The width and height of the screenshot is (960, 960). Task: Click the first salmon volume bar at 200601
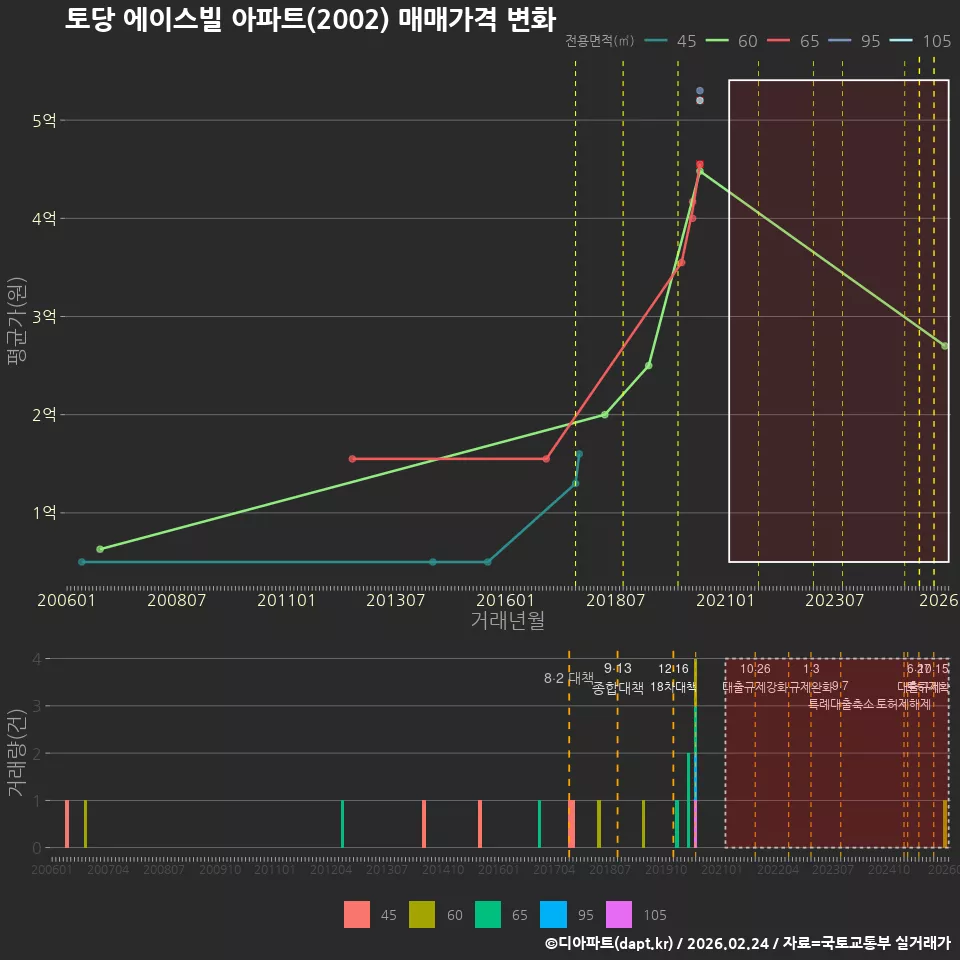pyautogui.click(x=67, y=824)
